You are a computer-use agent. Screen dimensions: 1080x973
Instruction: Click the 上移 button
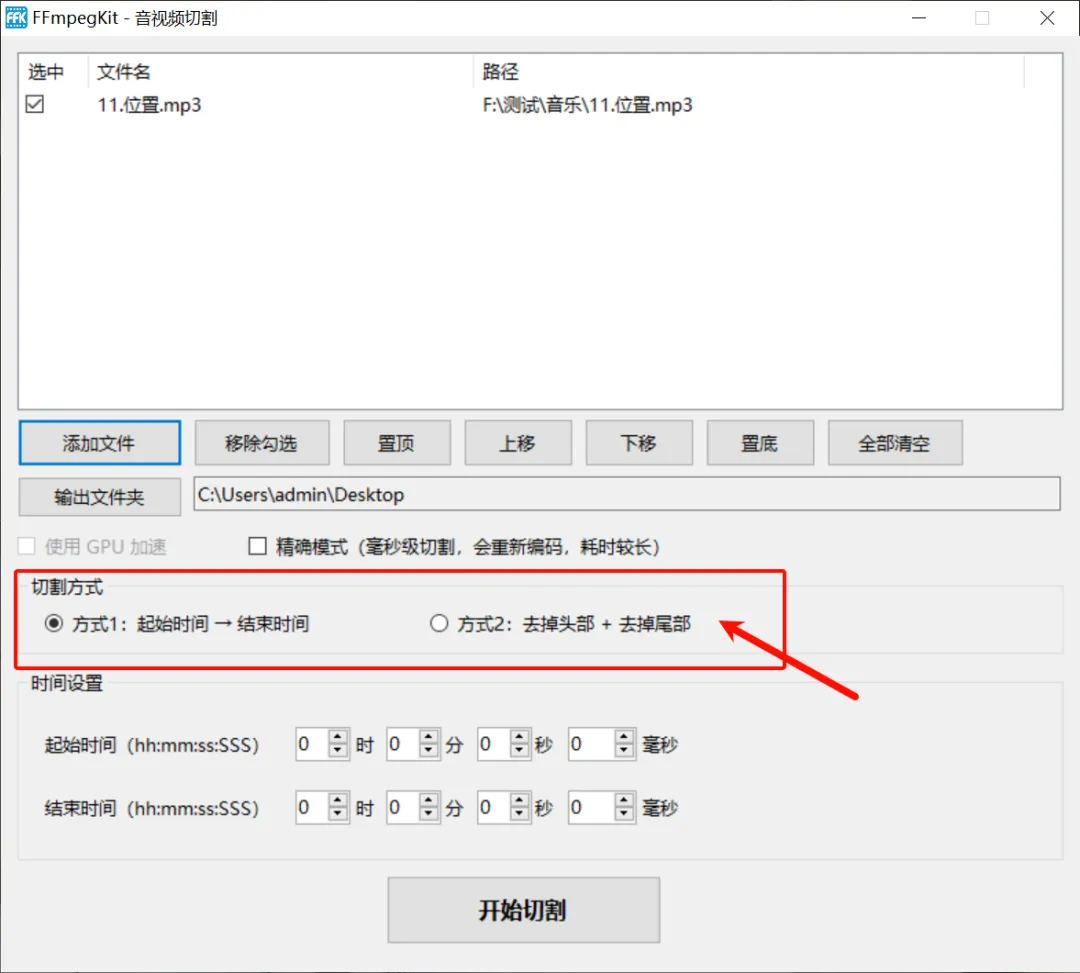click(x=518, y=443)
